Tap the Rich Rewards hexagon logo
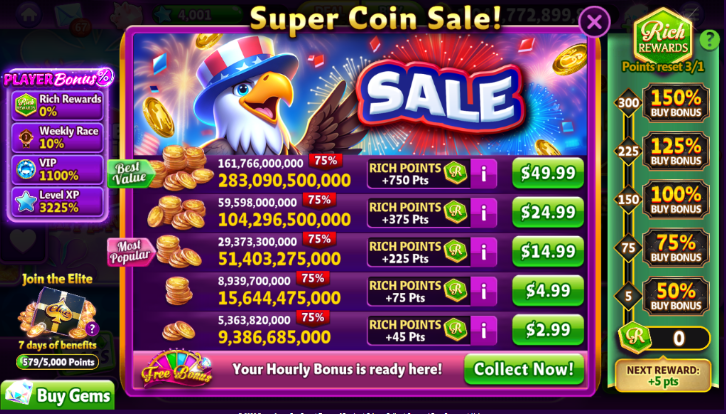726x414 pixels. (x=663, y=38)
